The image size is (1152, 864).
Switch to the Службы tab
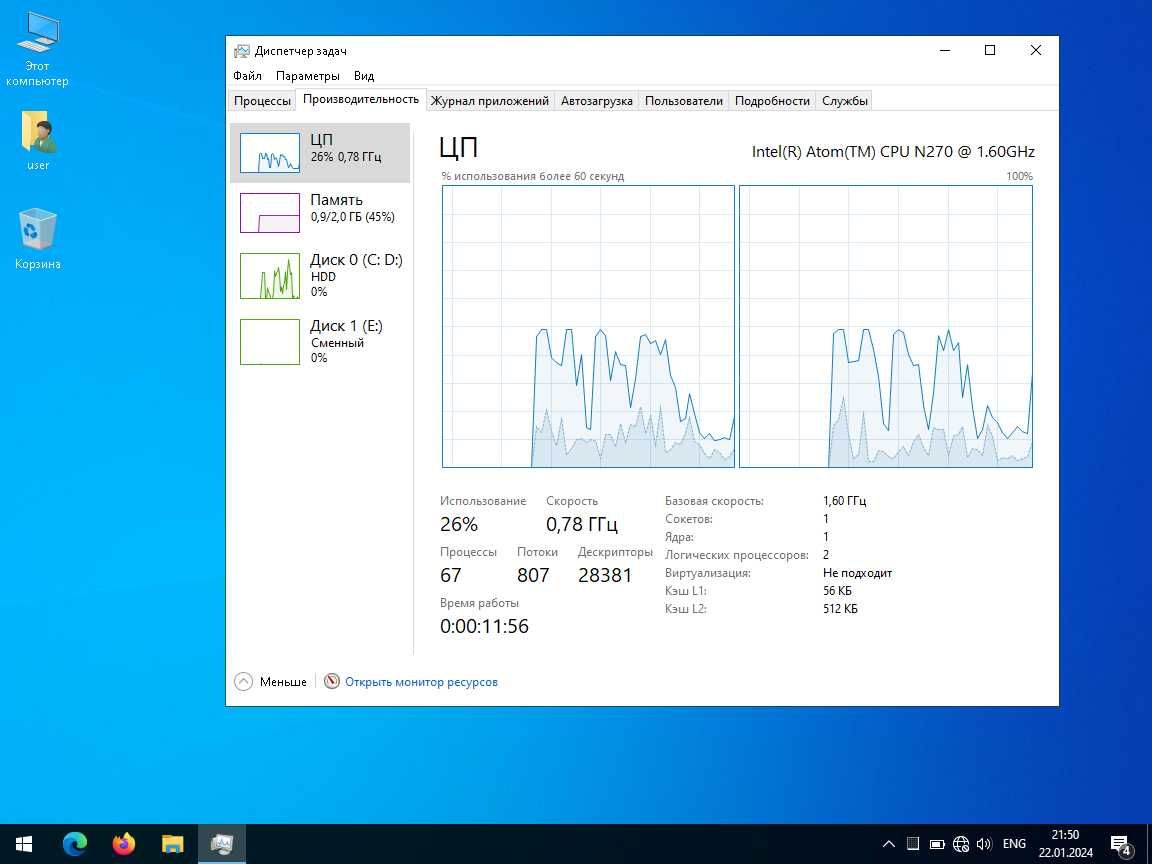844,101
